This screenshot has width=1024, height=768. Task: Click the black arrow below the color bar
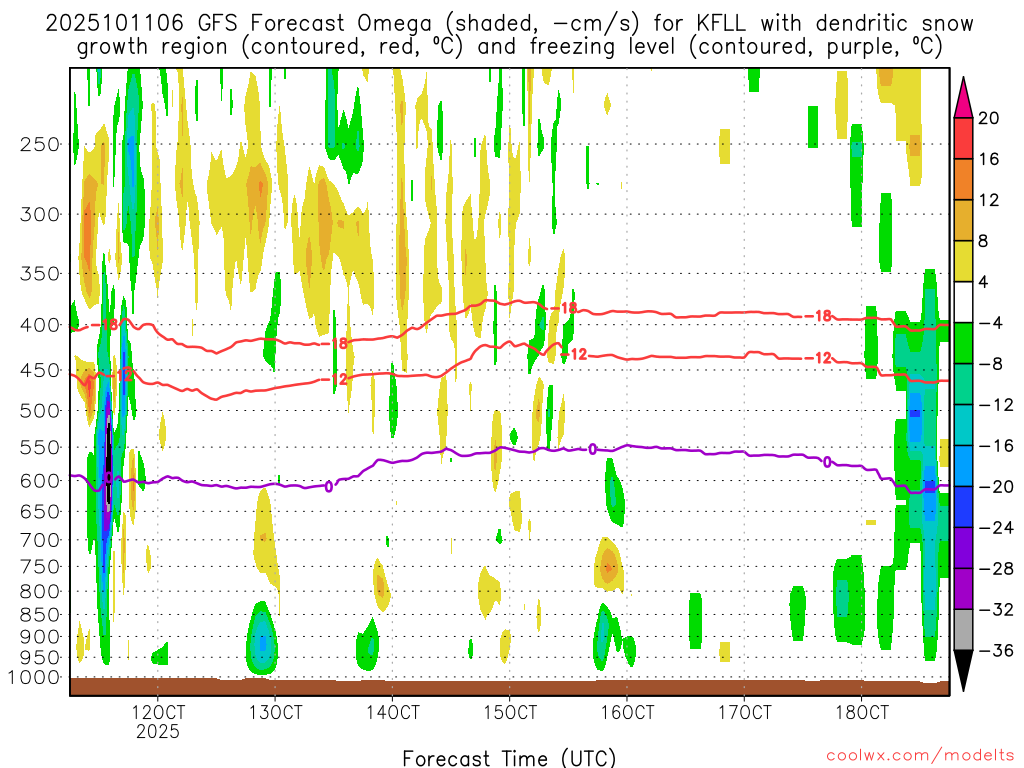(962, 670)
